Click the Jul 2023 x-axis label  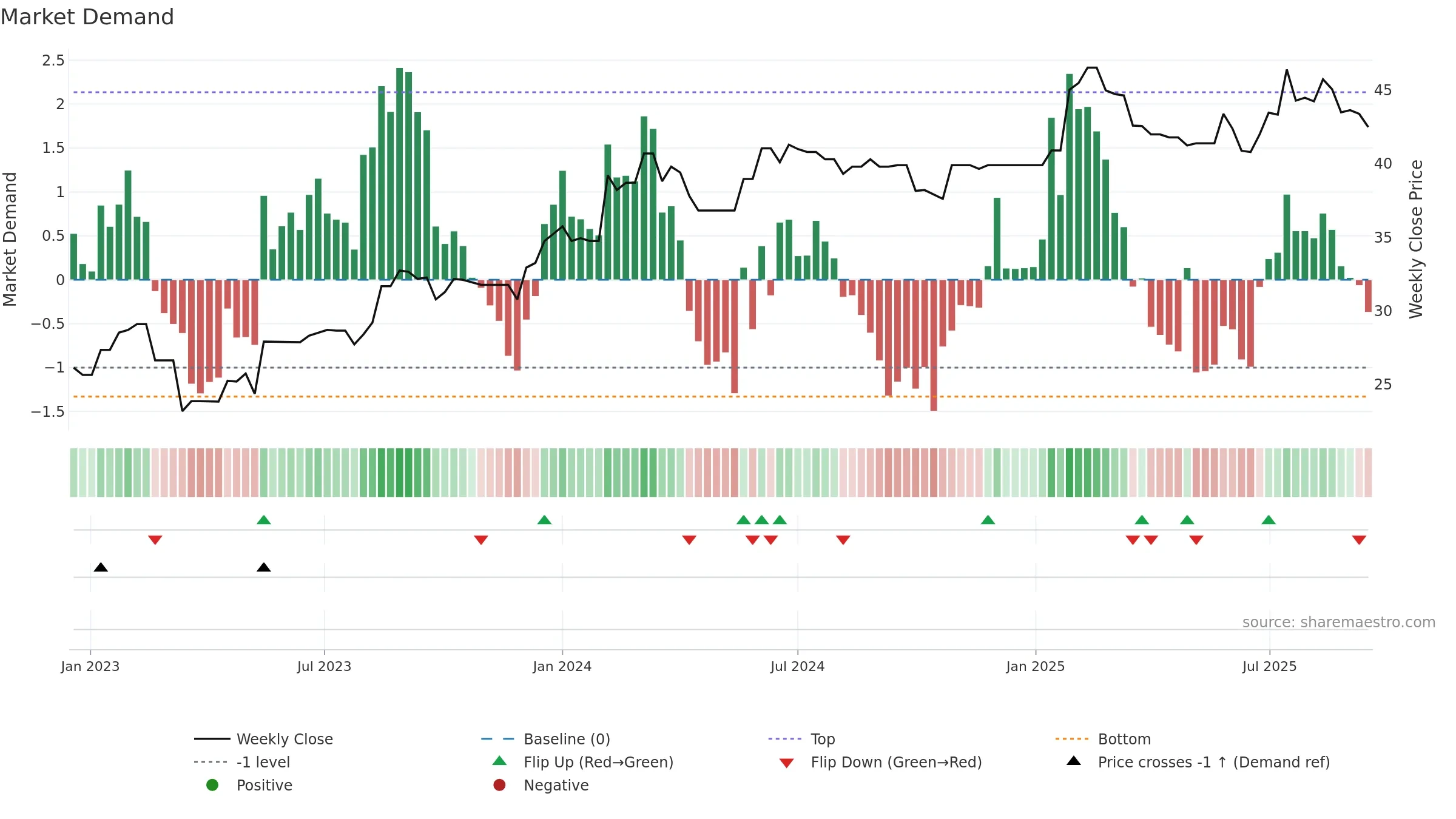[x=325, y=666]
